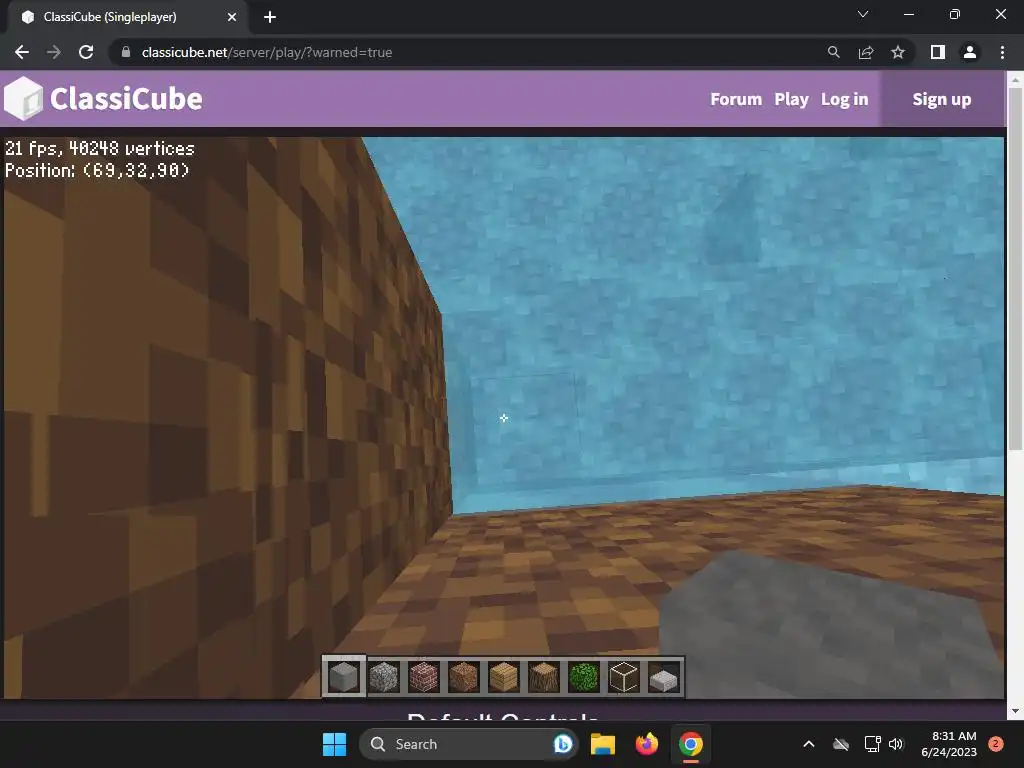Image resolution: width=1024 pixels, height=768 pixels.
Task: Select the log block in hotbar
Action: tap(543, 677)
